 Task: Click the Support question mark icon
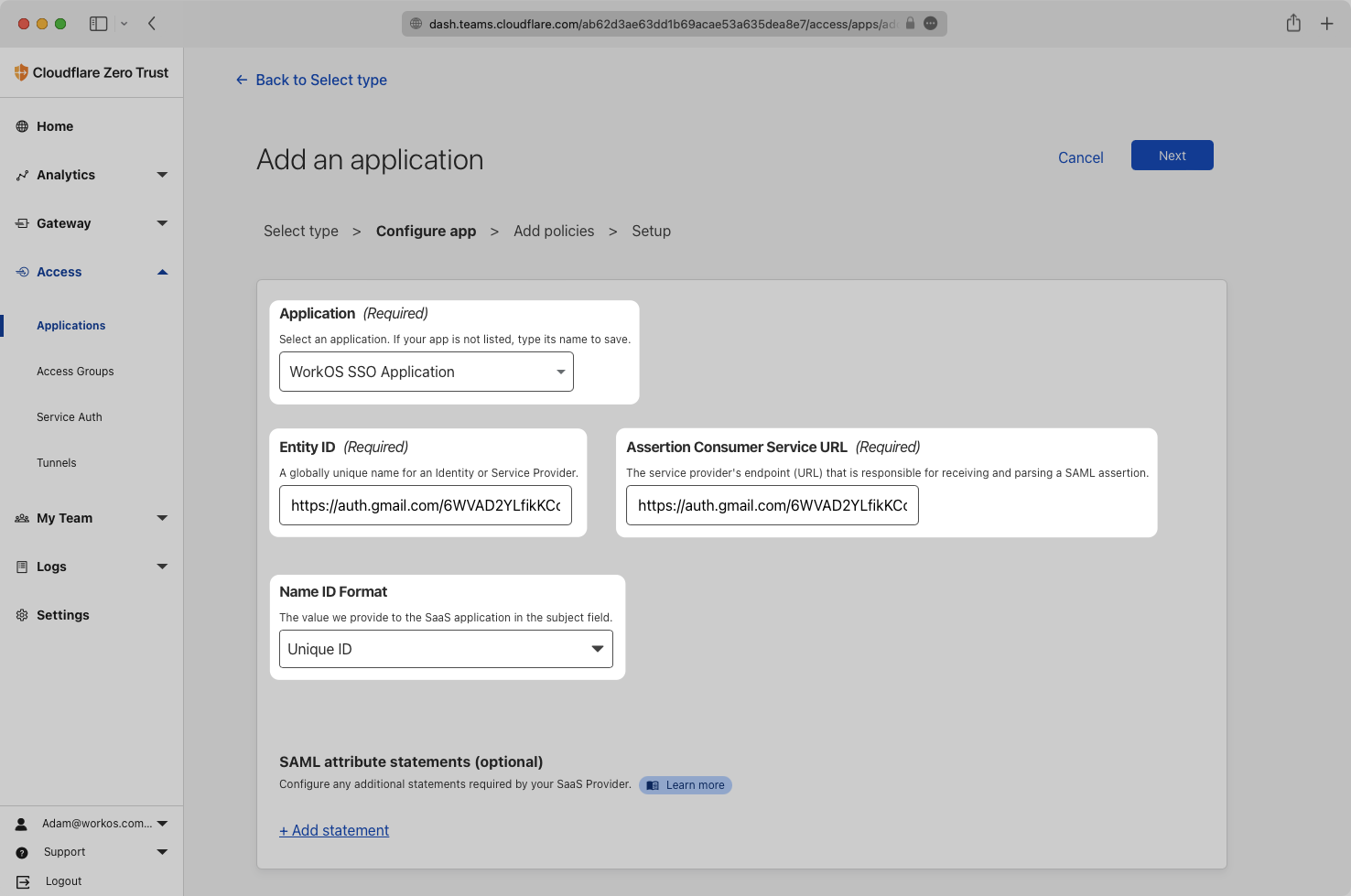(x=21, y=852)
